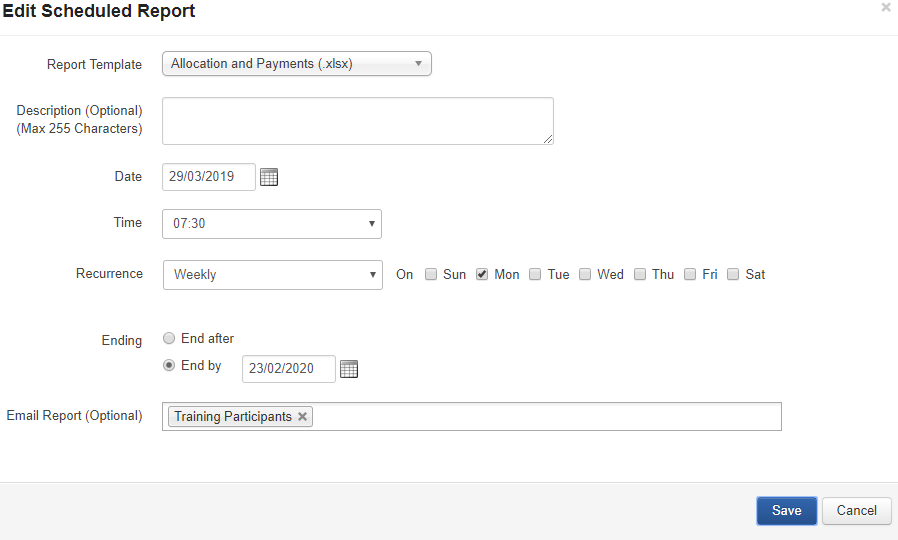Select the Sat day checkbox
Viewport: 898px width, 540px height.
tap(733, 274)
